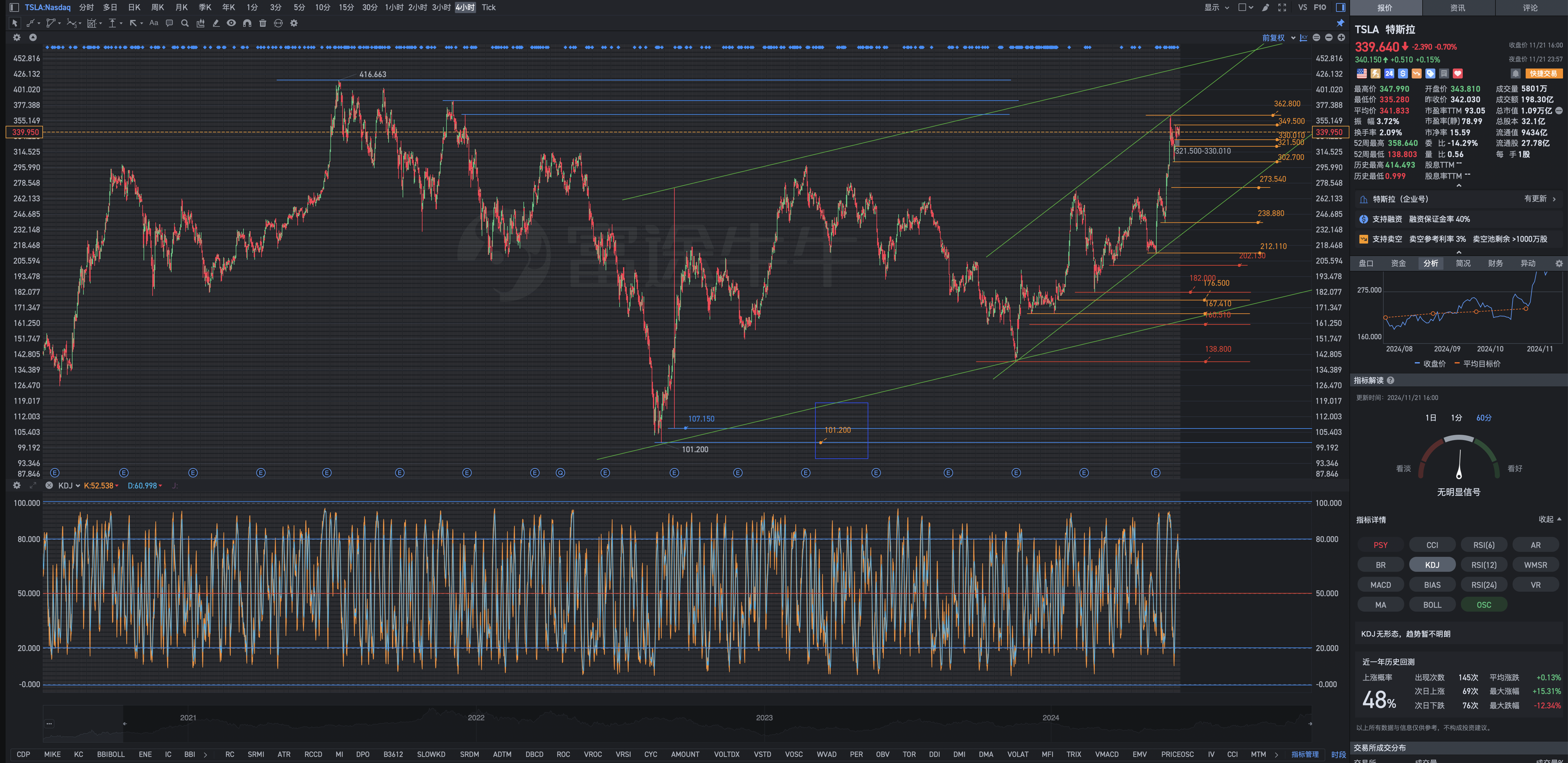1568x763 pixels.
Task: Select the MACD indicator chip
Action: [1381, 585]
